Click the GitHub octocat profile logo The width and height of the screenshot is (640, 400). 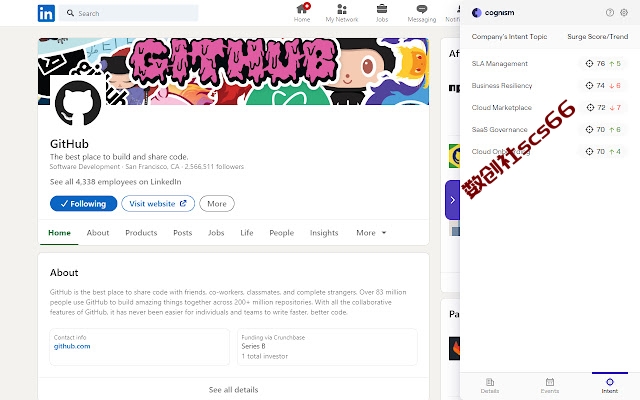click(78, 103)
